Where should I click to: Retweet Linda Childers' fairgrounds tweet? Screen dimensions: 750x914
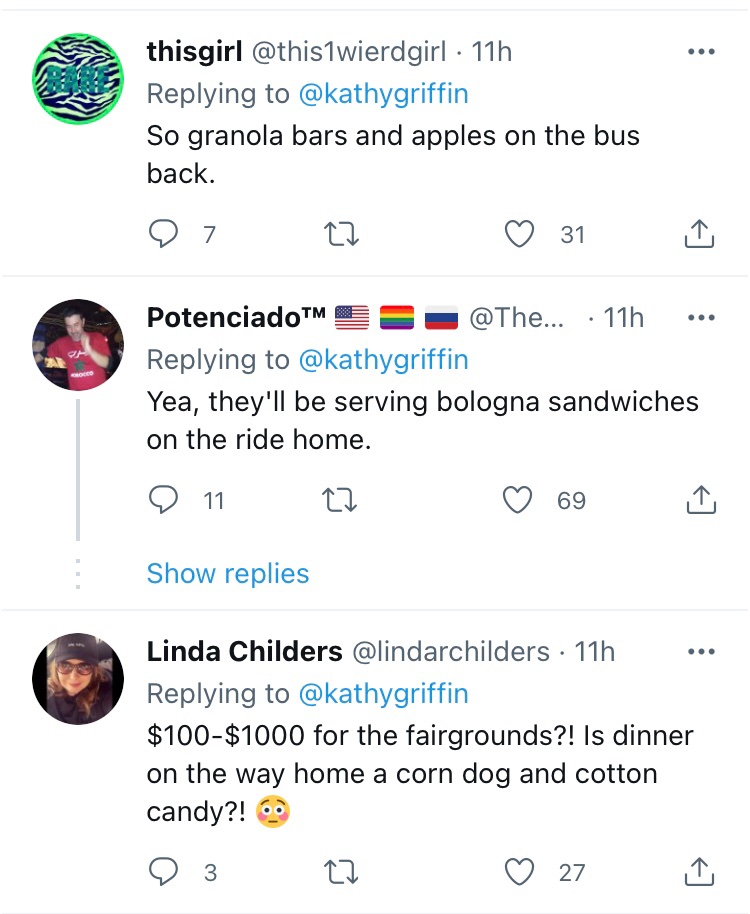point(342,872)
